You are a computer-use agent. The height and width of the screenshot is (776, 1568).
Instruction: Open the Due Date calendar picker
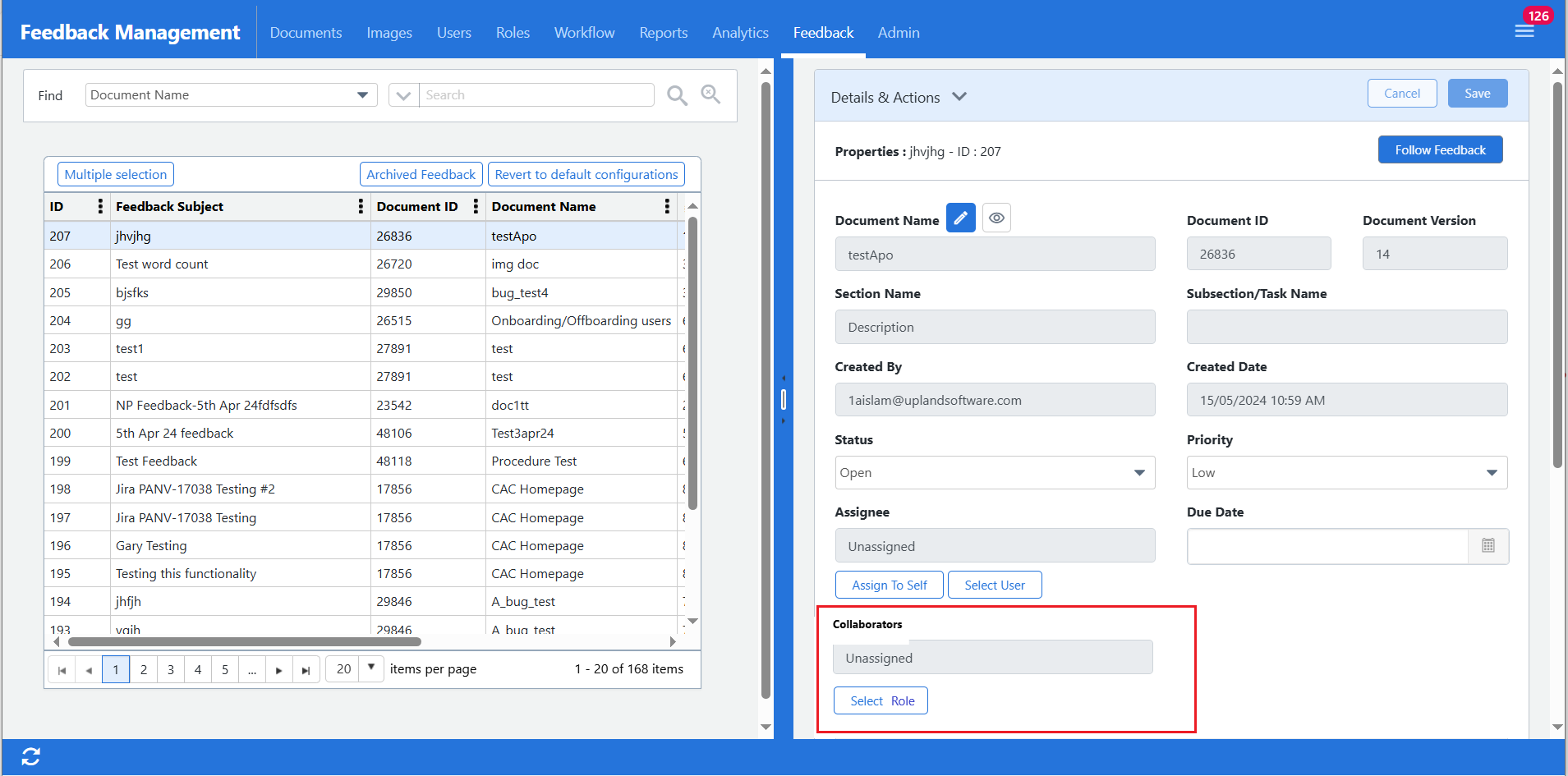[1488, 546]
